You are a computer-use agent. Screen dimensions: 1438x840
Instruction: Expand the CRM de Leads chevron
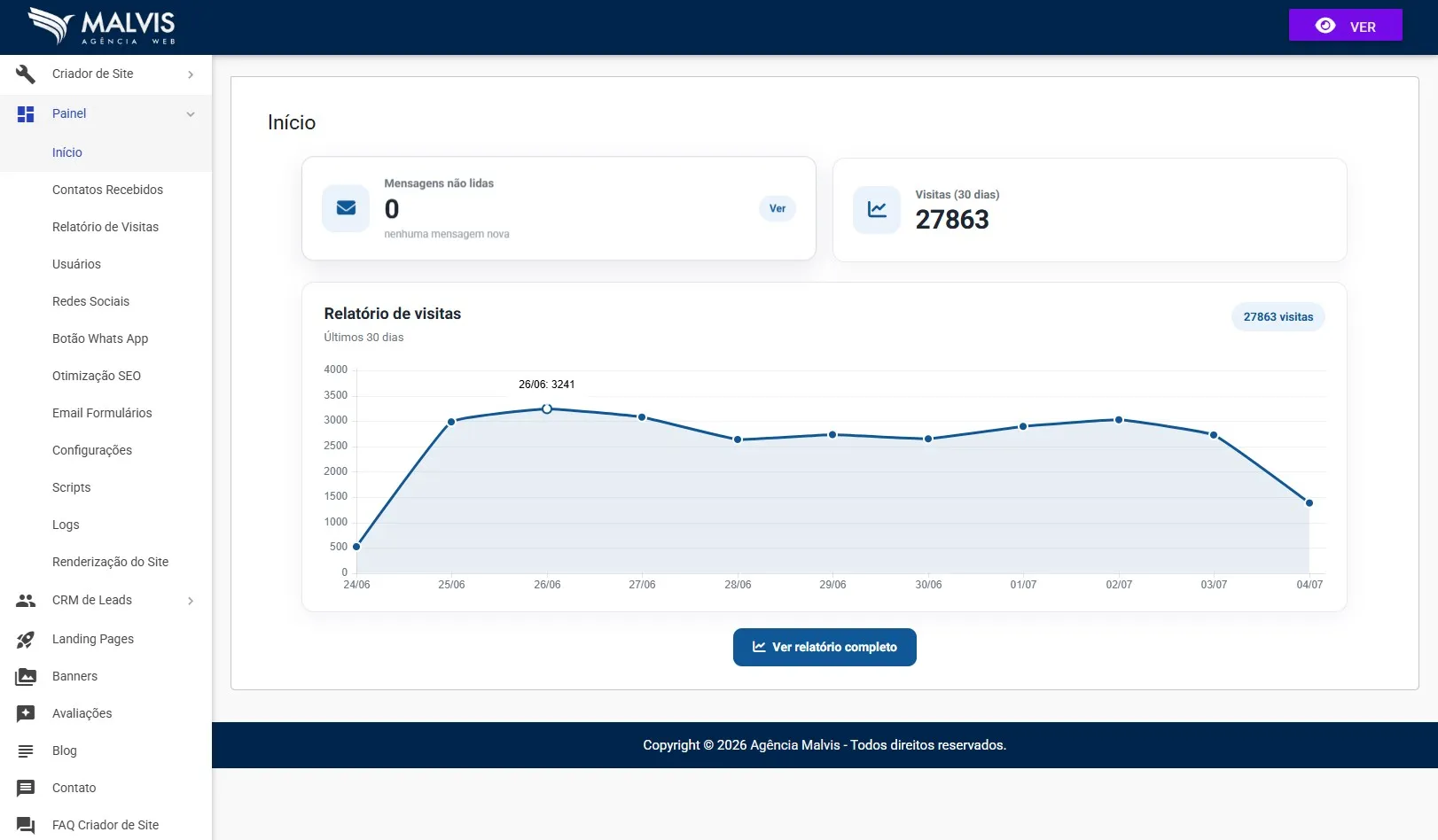(x=191, y=601)
